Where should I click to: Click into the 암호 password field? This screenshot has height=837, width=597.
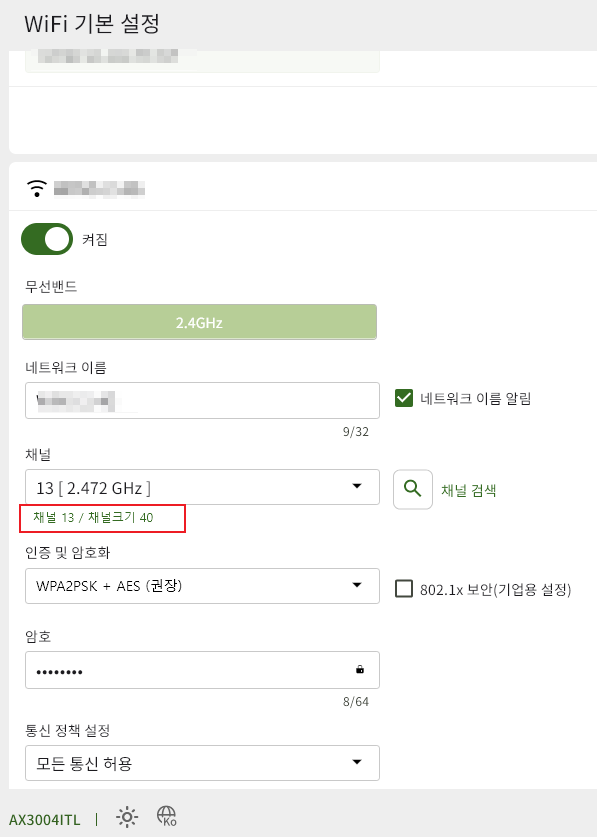(202, 670)
